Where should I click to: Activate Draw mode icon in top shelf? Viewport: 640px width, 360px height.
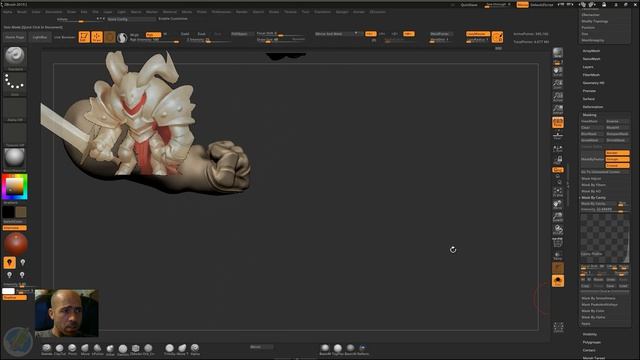pyautogui.click(x=97, y=37)
